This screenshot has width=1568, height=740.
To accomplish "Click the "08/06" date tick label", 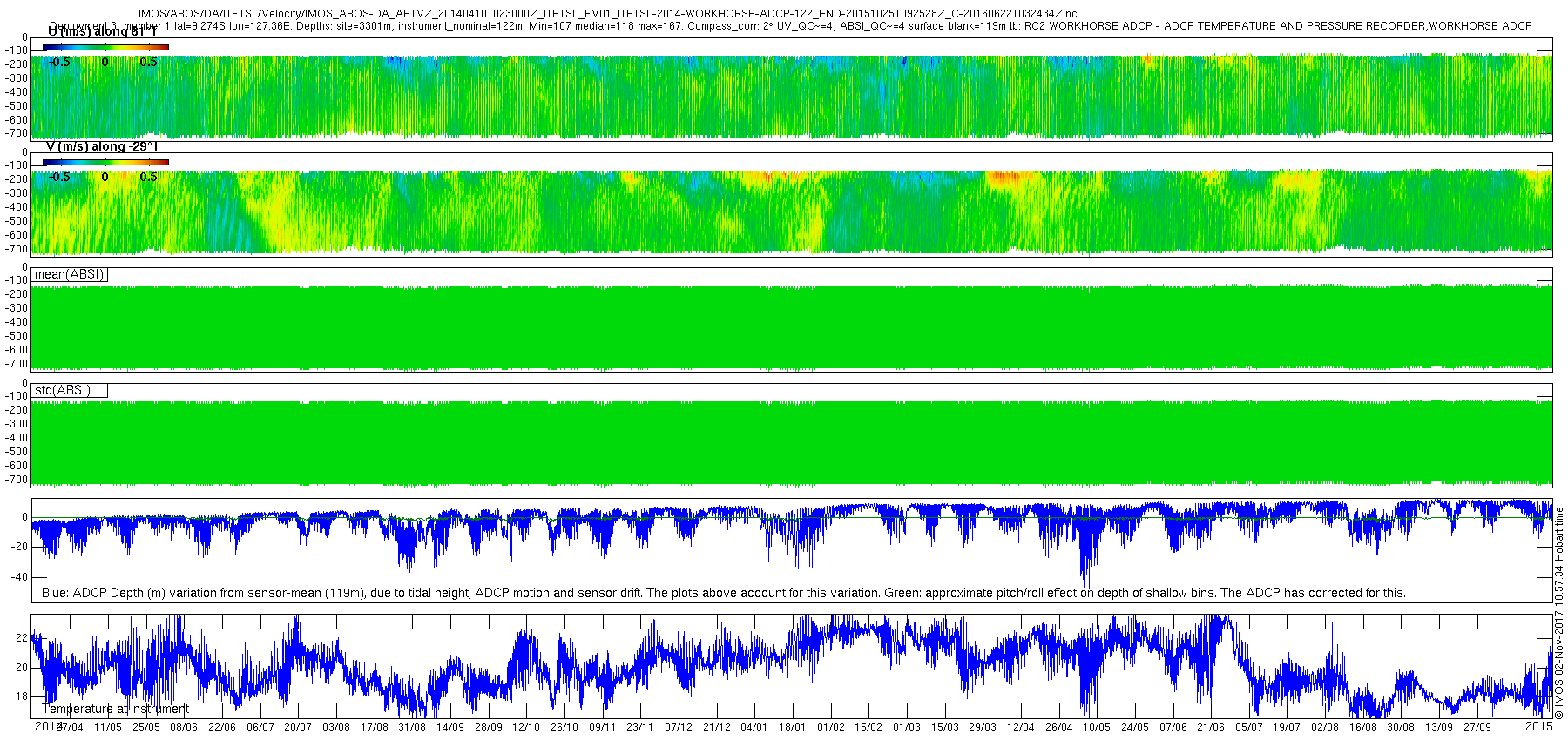I will pyautogui.click(x=184, y=728).
